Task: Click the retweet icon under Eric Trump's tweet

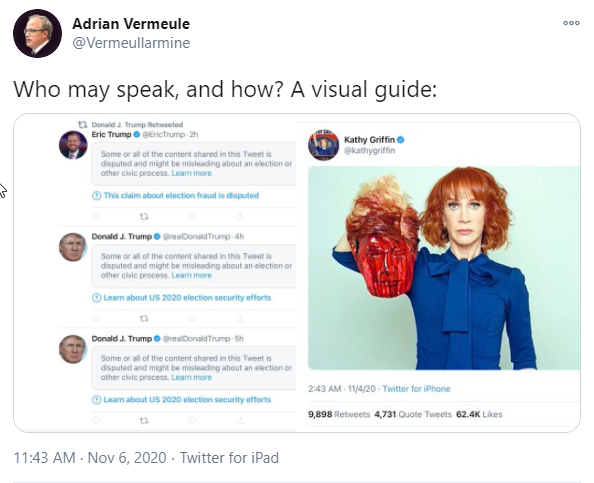Action: tap(144, 217)
